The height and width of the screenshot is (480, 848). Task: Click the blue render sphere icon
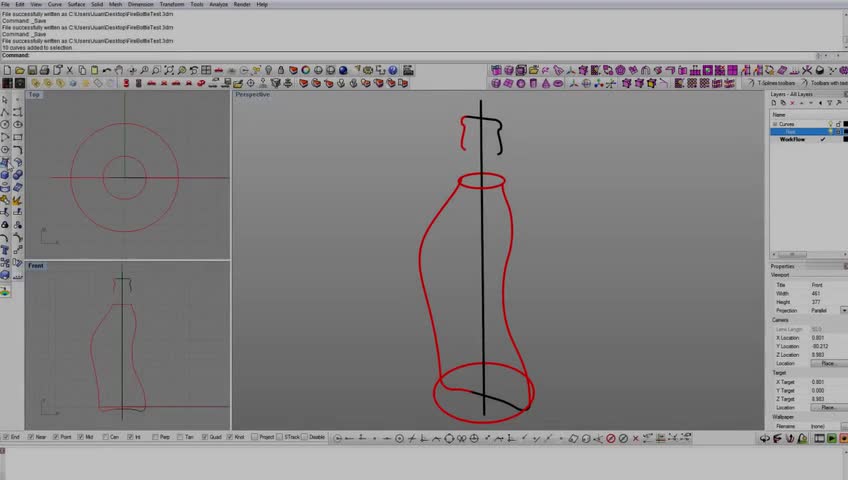coord(343,70)
